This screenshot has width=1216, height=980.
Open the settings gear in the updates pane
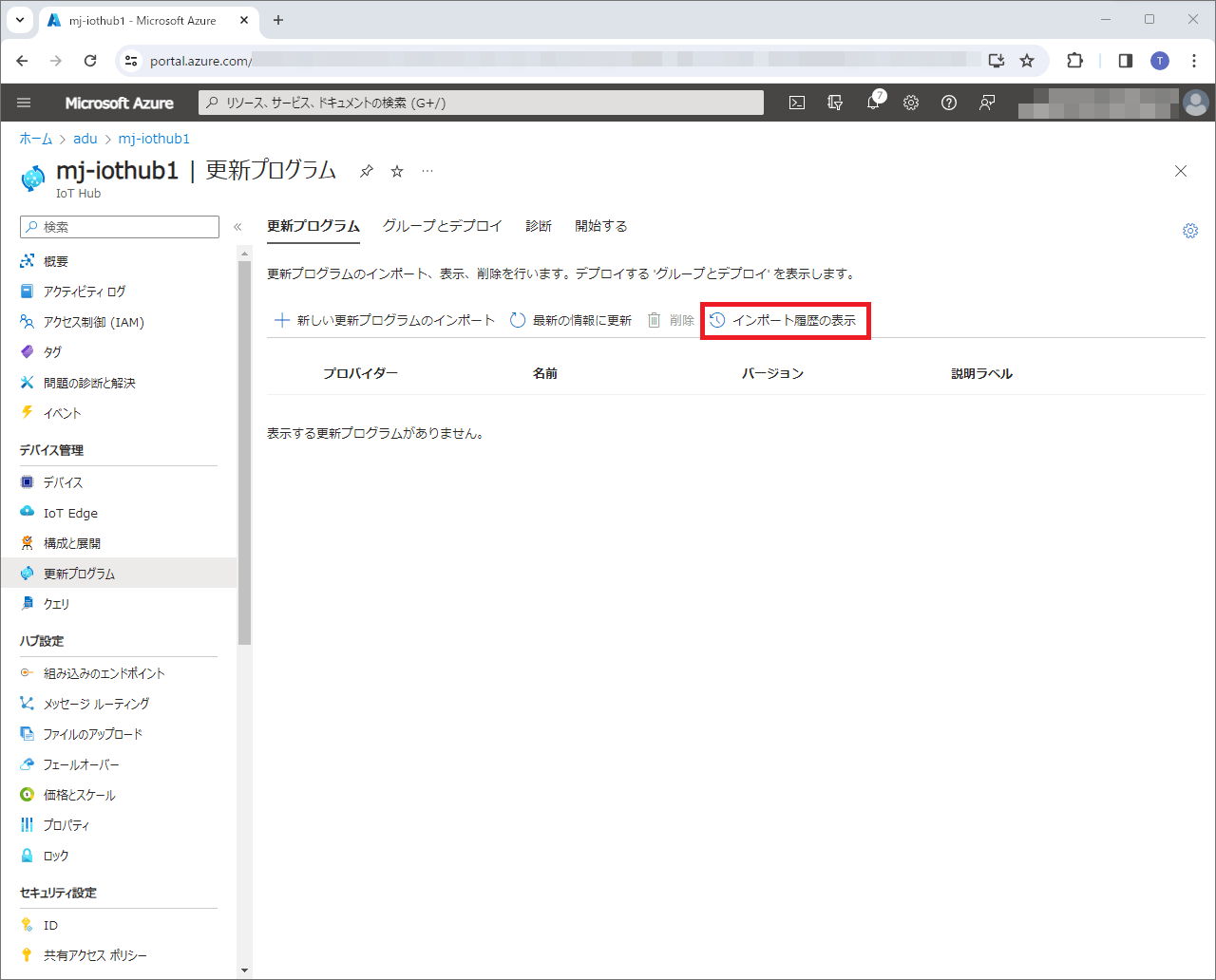tap(1190, 231)
